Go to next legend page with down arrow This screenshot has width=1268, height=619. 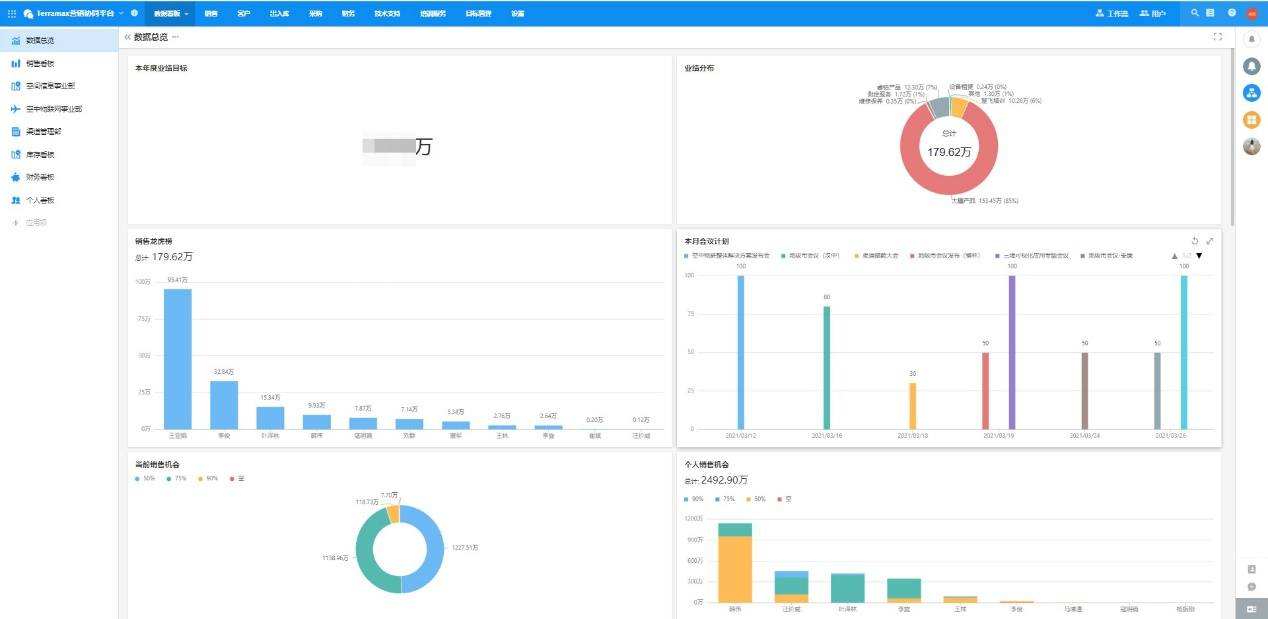(1199, 256)
